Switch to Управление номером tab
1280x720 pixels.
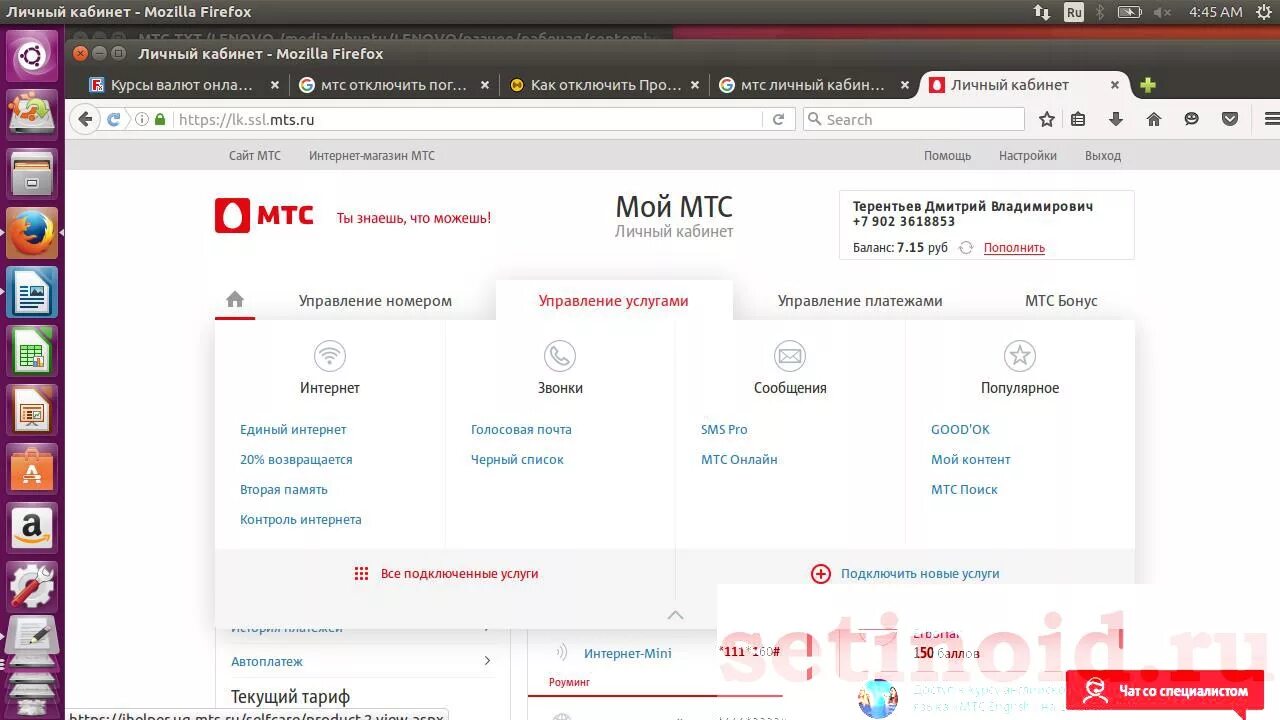(375, 301)
